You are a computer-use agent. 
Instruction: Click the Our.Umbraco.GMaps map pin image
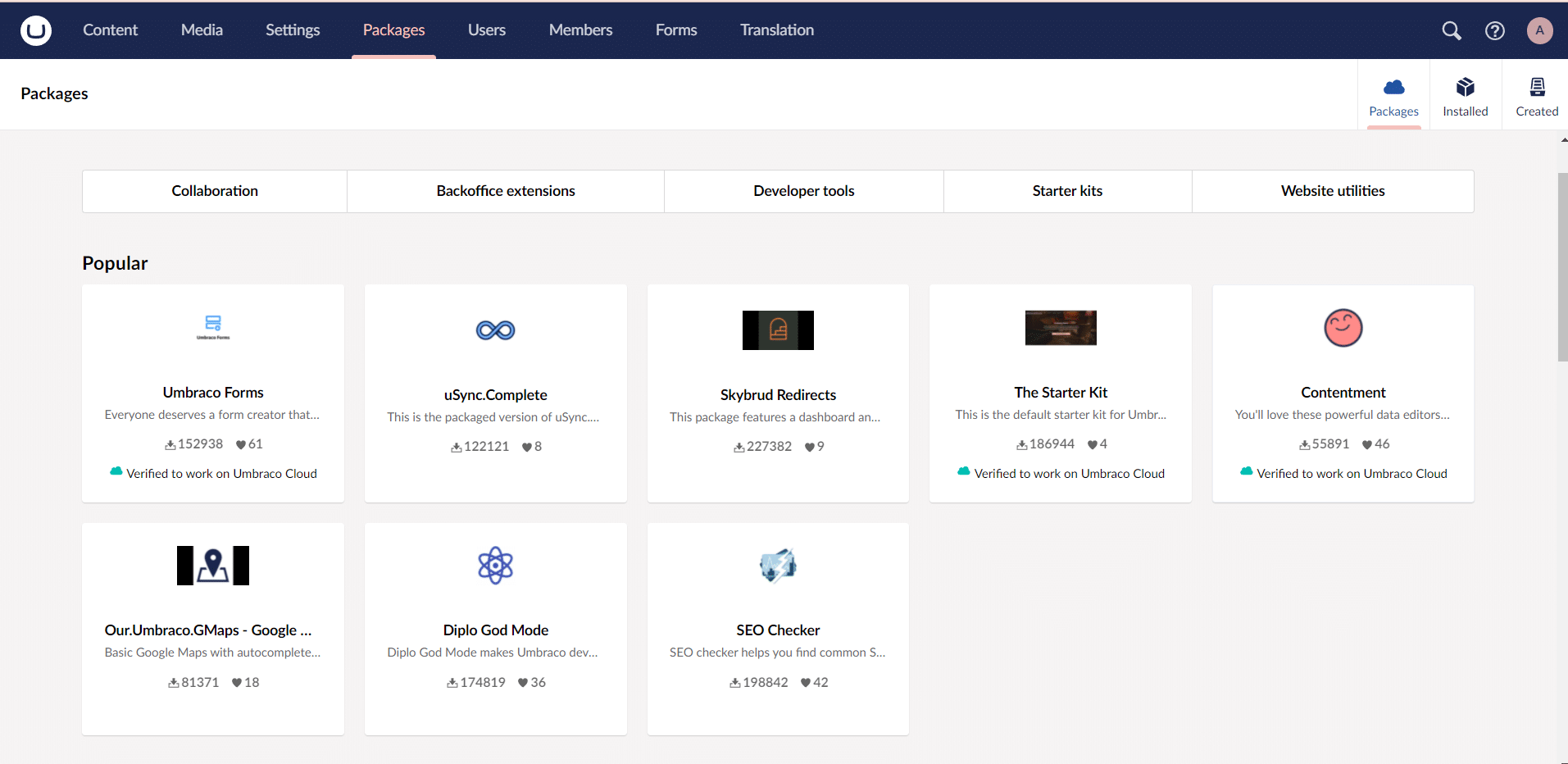pyautogui.click(x=213, y=566)
